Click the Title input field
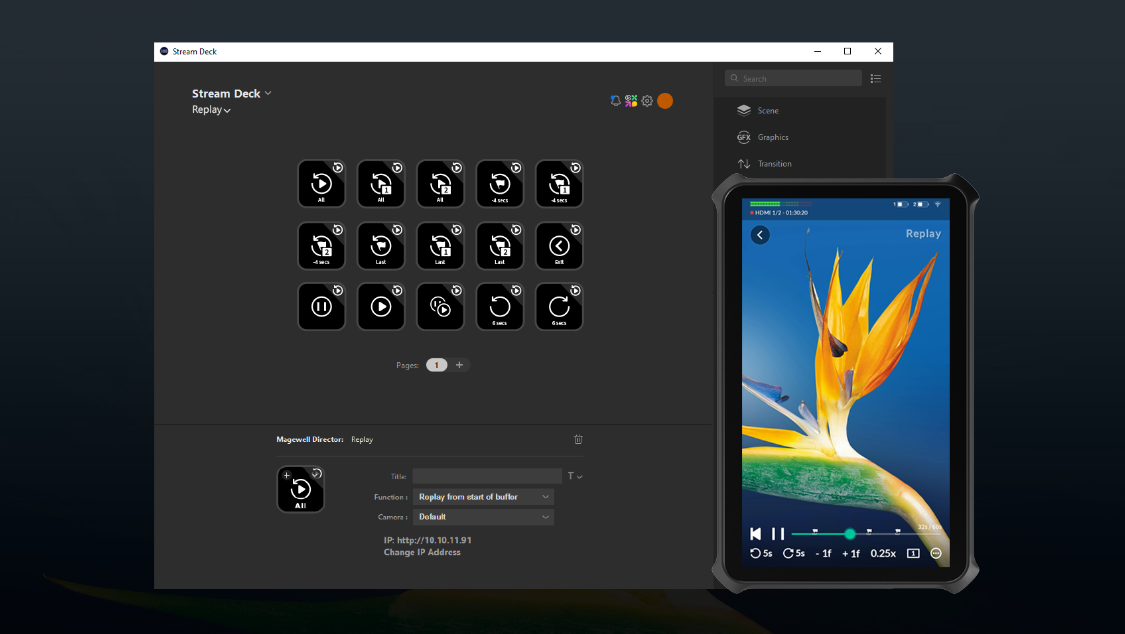 click(487, 475)
